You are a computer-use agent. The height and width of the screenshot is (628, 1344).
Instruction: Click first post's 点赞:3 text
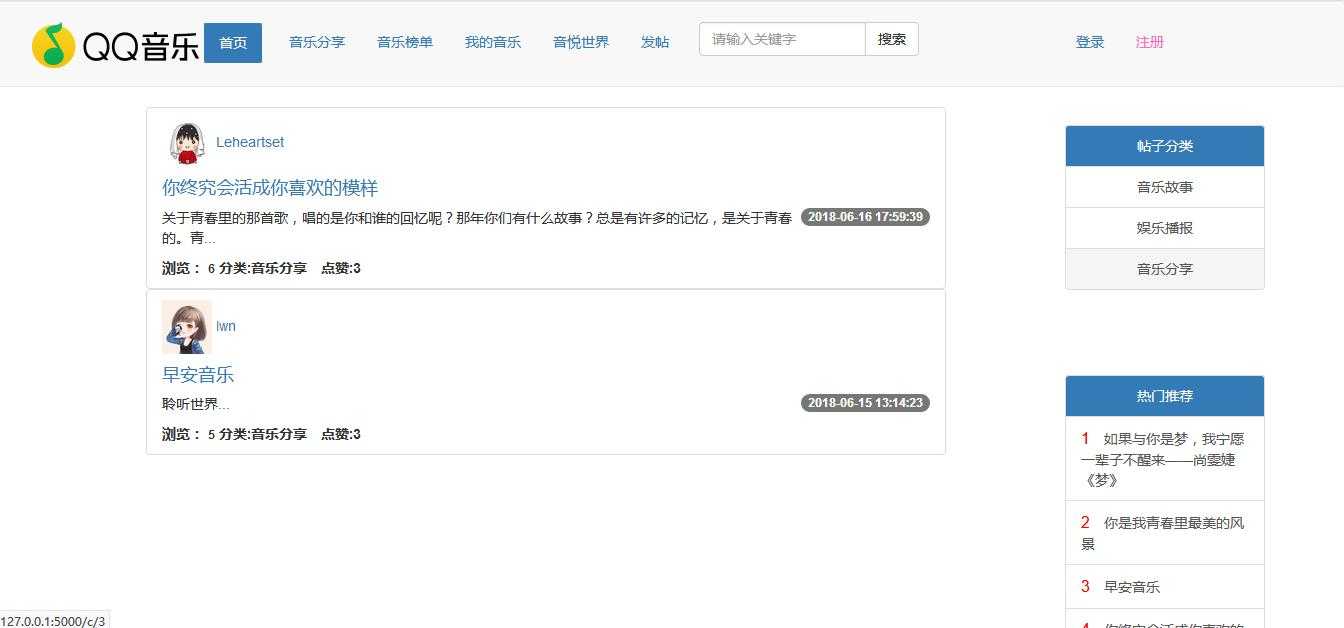[x=341, y=268]
